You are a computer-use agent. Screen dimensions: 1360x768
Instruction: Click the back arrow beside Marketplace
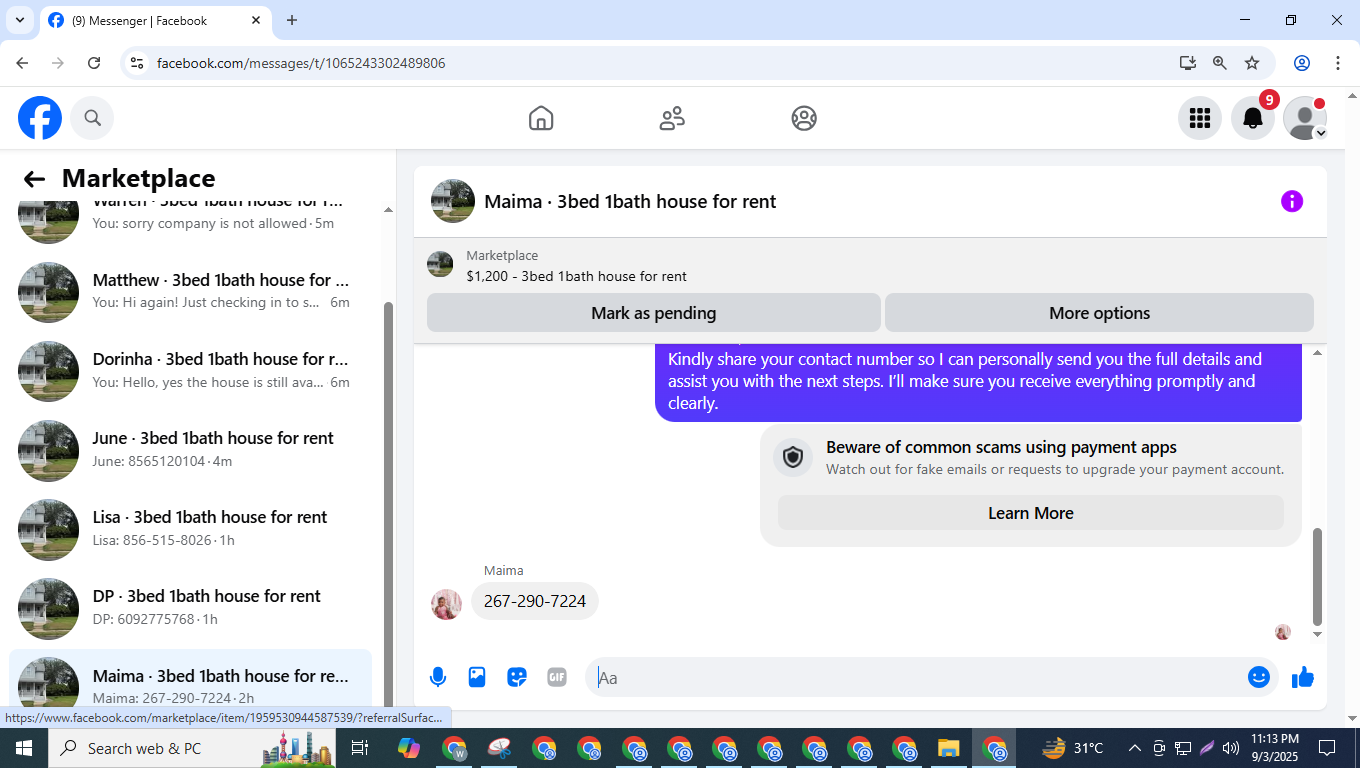point(34,179)
